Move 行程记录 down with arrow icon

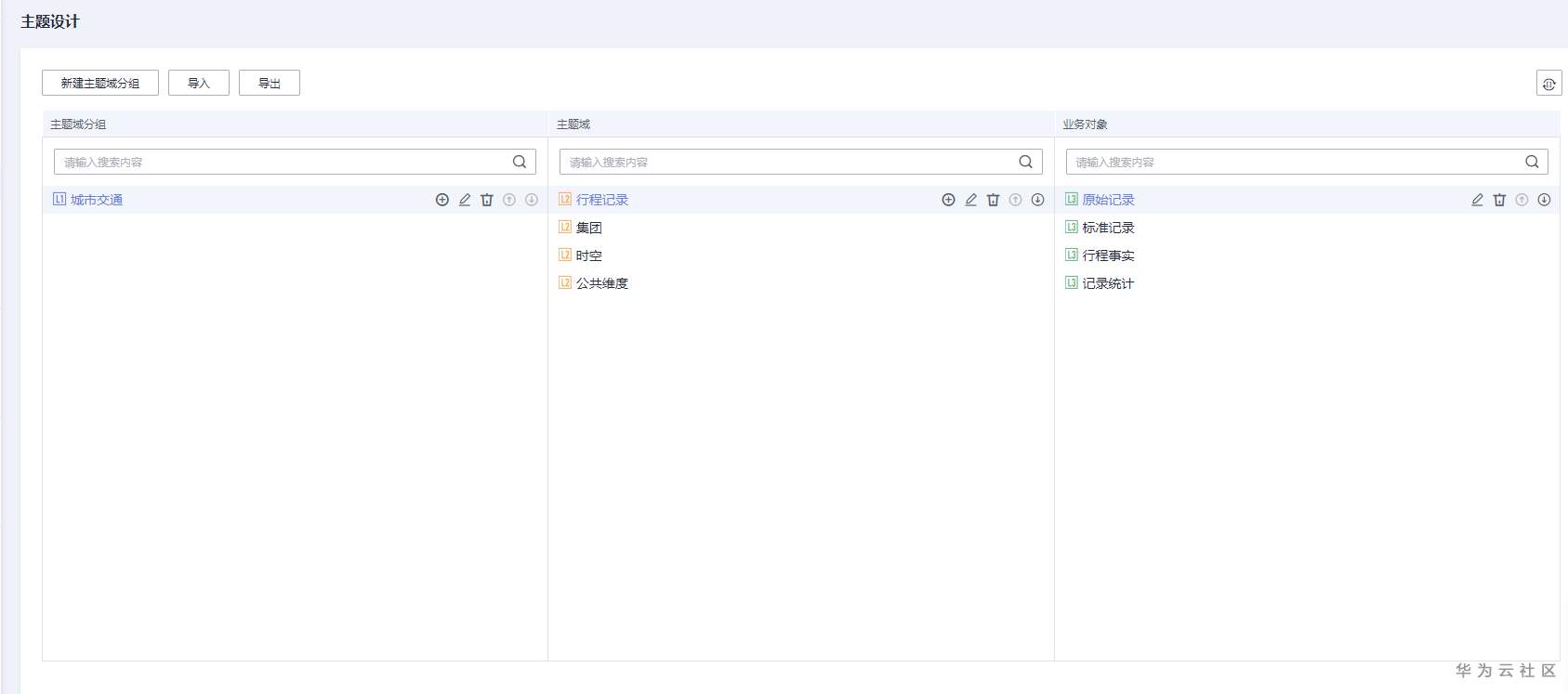click(1038, 200)
